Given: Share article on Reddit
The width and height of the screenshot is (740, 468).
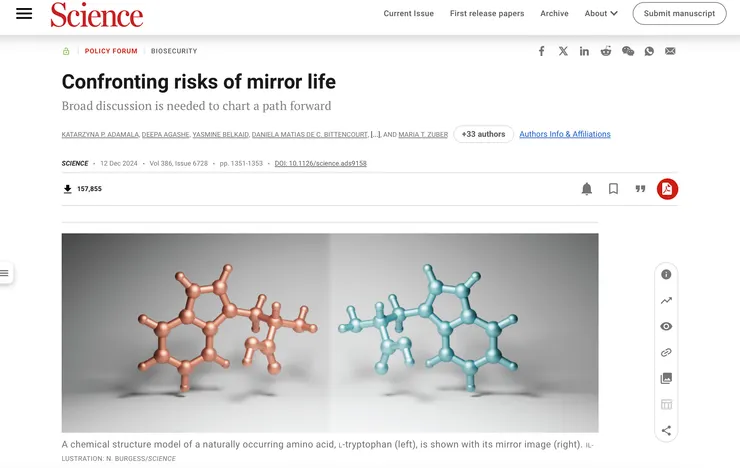Looking at the screenshot, I should pyautogui.click(x=606, y=51).
